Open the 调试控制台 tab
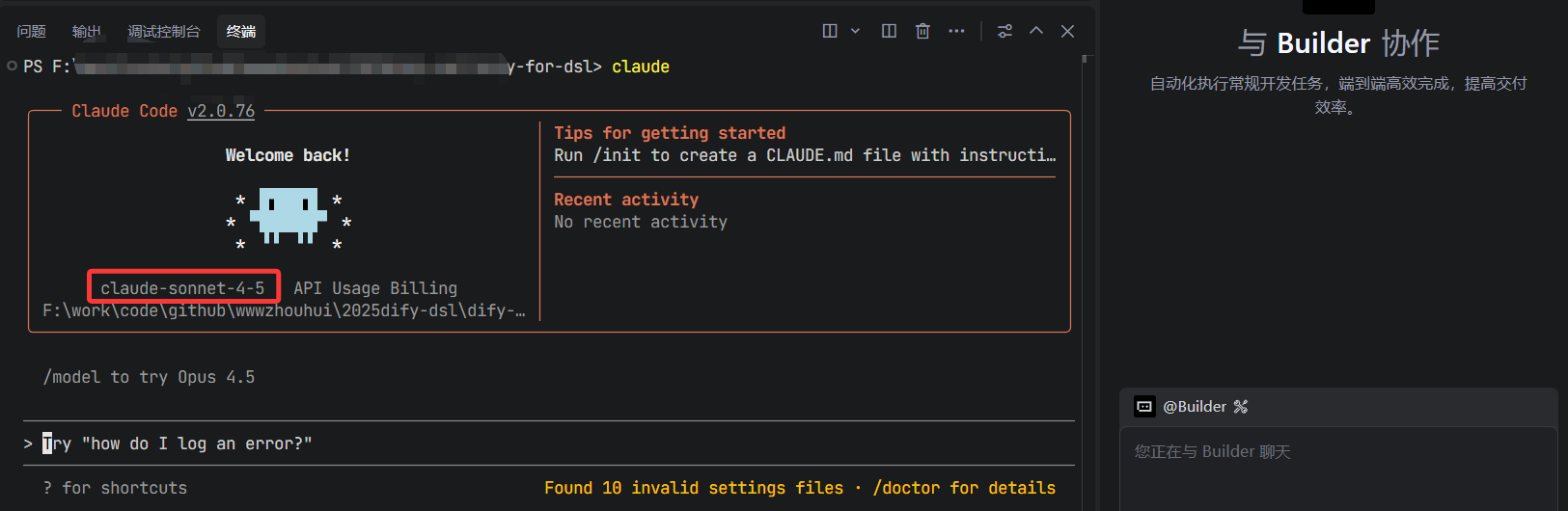 click(164, 32)
